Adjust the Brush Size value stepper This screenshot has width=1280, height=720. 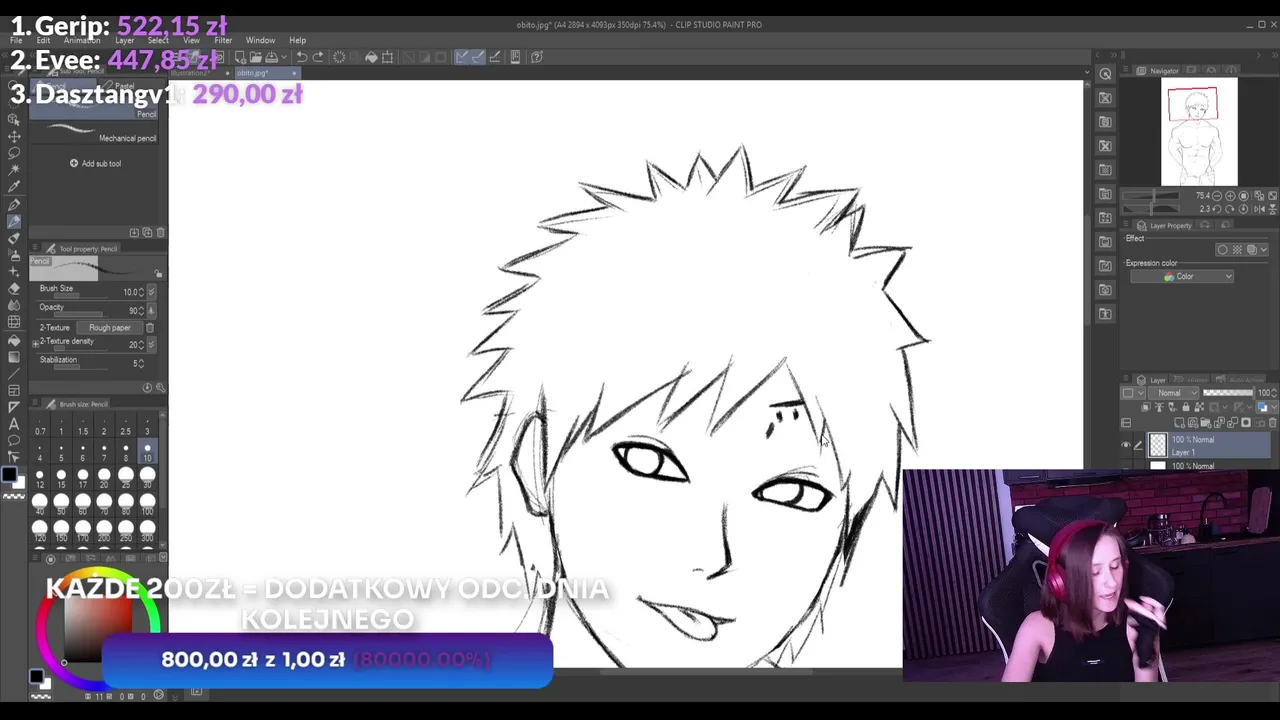point(142,292)
